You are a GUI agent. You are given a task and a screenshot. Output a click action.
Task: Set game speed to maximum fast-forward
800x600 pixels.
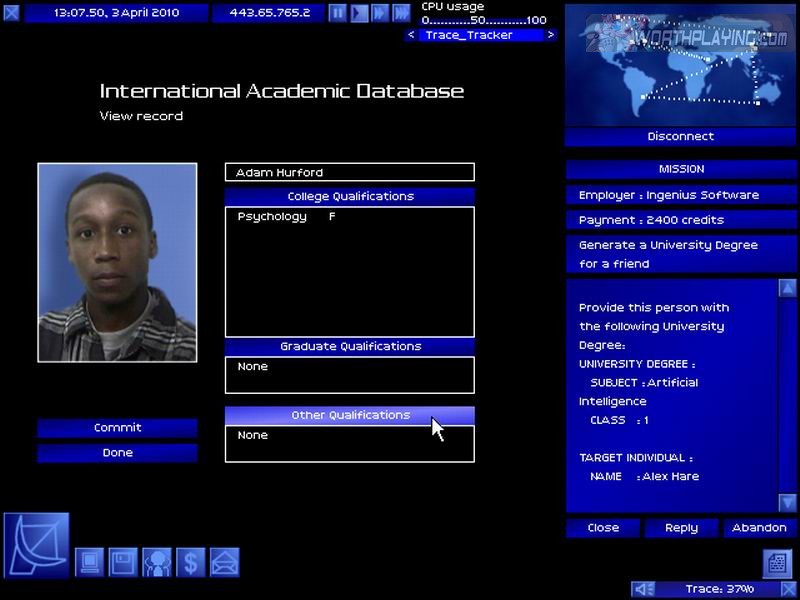[x=400, y=13]
